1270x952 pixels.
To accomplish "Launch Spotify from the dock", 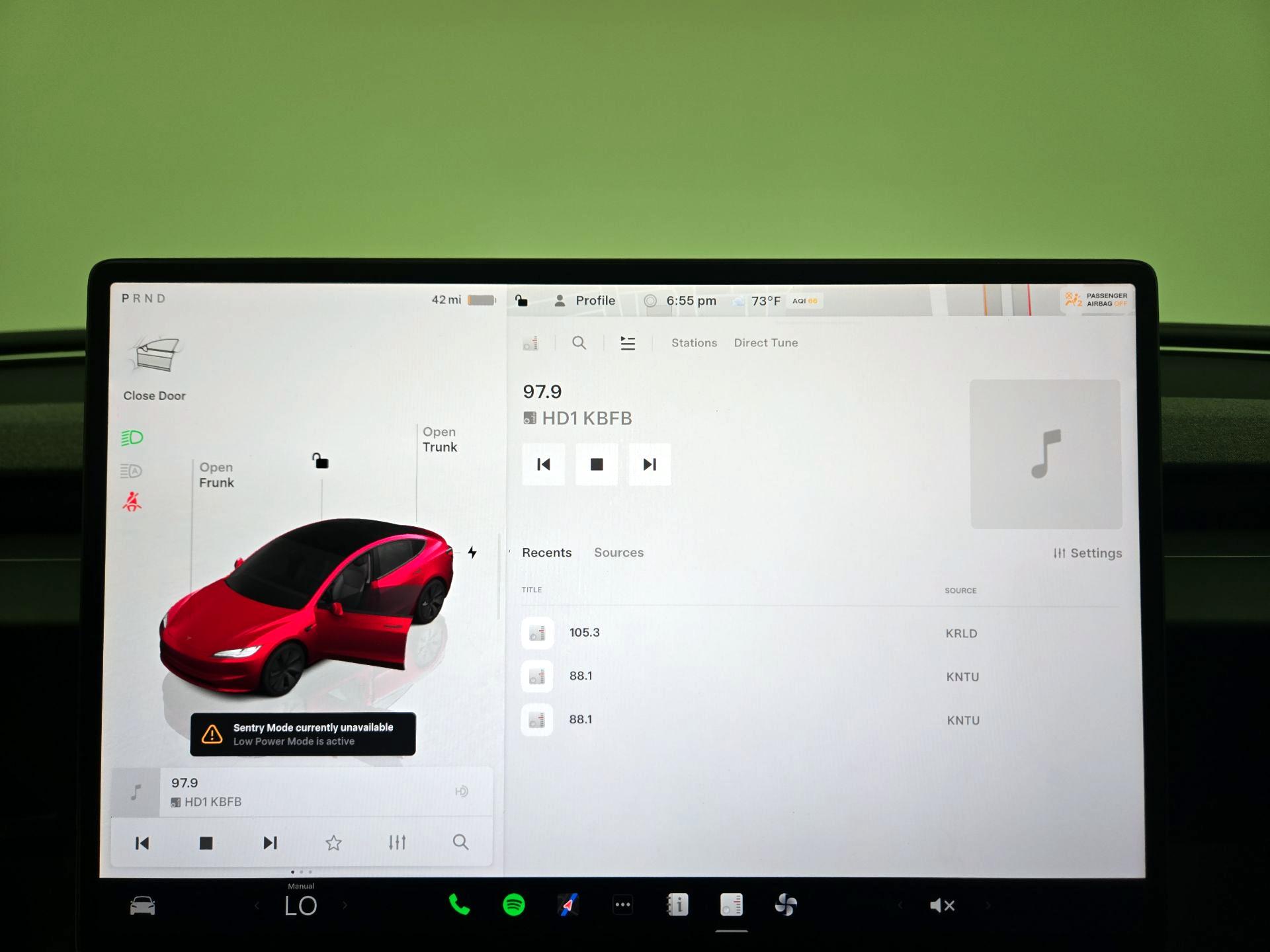I will 514,904.
